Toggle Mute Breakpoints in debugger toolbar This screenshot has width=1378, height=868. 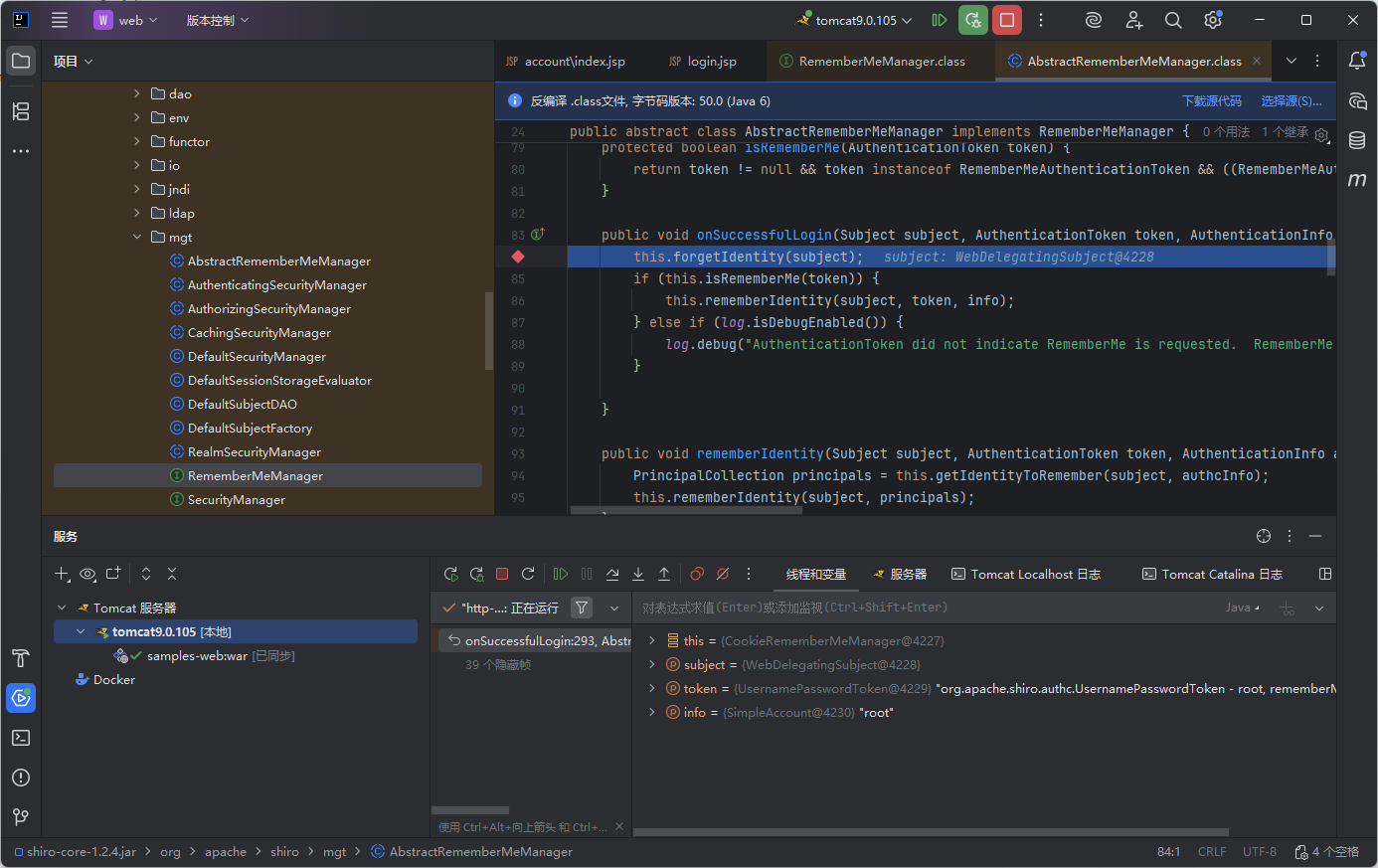point(723,574)
